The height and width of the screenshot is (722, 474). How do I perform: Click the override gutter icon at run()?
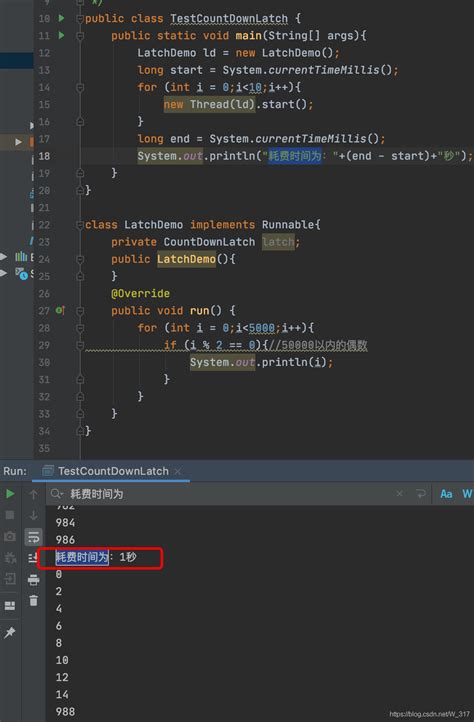(x=60, y=310)
